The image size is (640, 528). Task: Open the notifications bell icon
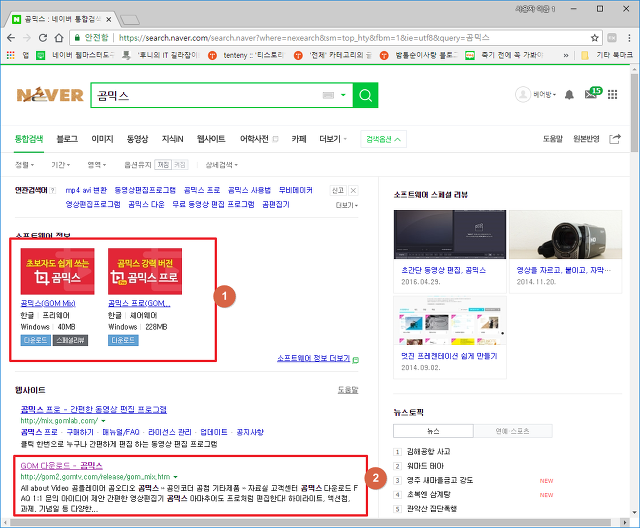coord(569,95)
